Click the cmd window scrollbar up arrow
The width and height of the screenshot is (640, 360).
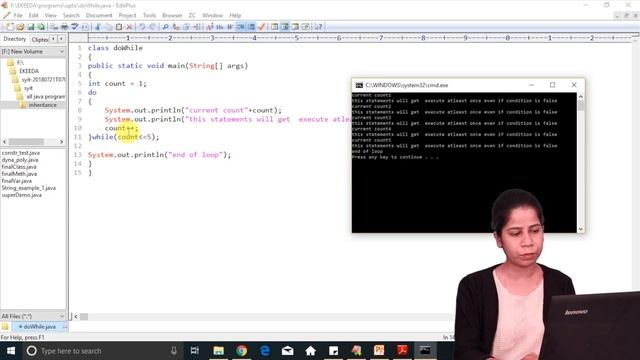(x=580, y=97)
